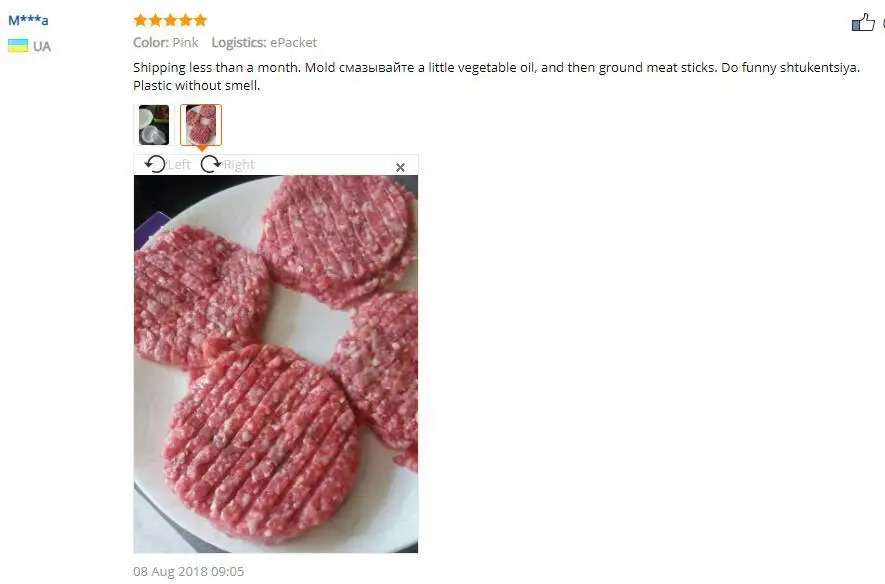
Task: Select the burger patties review thumbnail
Action: pos(201,125)
